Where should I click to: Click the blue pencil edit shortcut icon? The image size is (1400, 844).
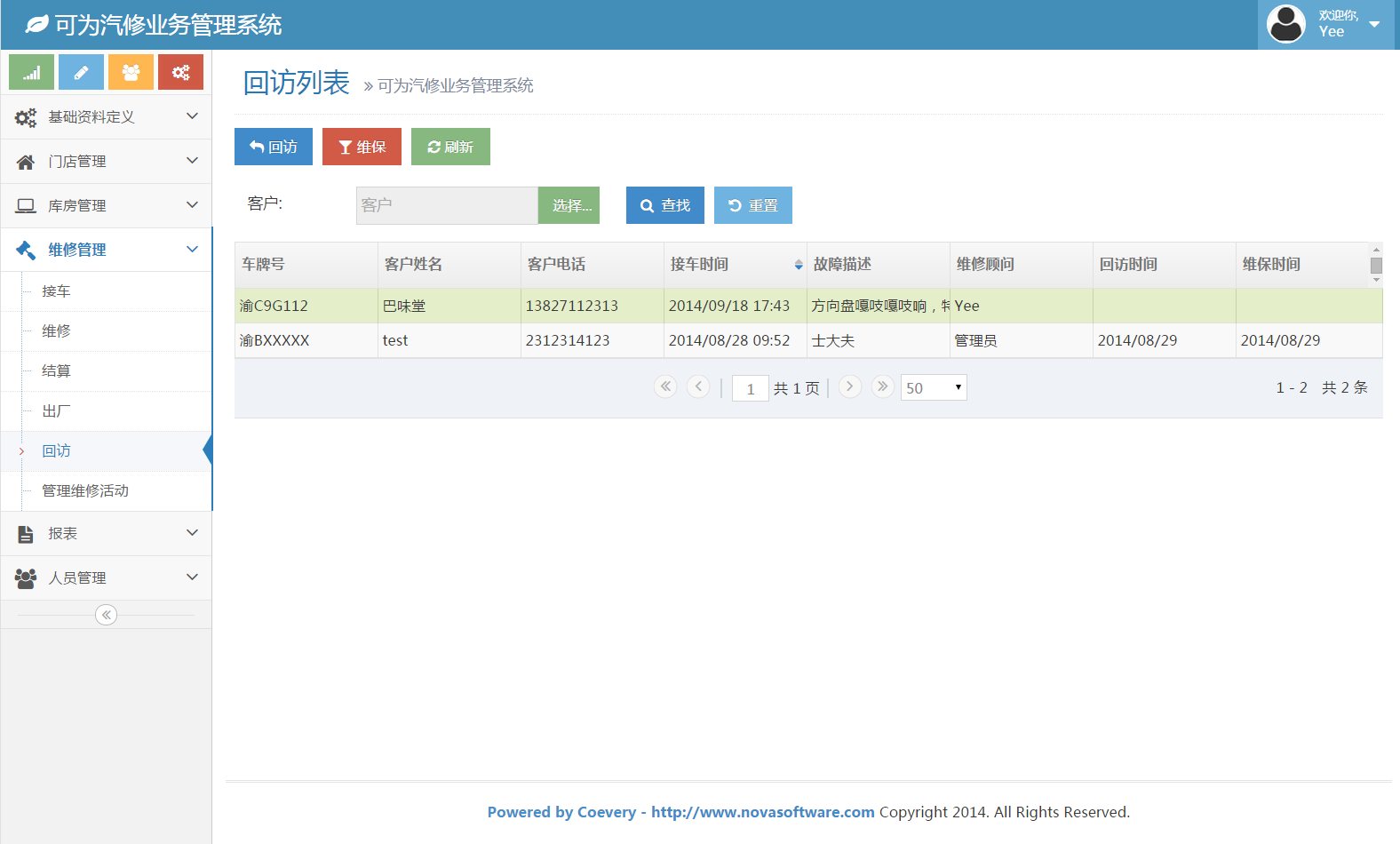tap(81, 72)
